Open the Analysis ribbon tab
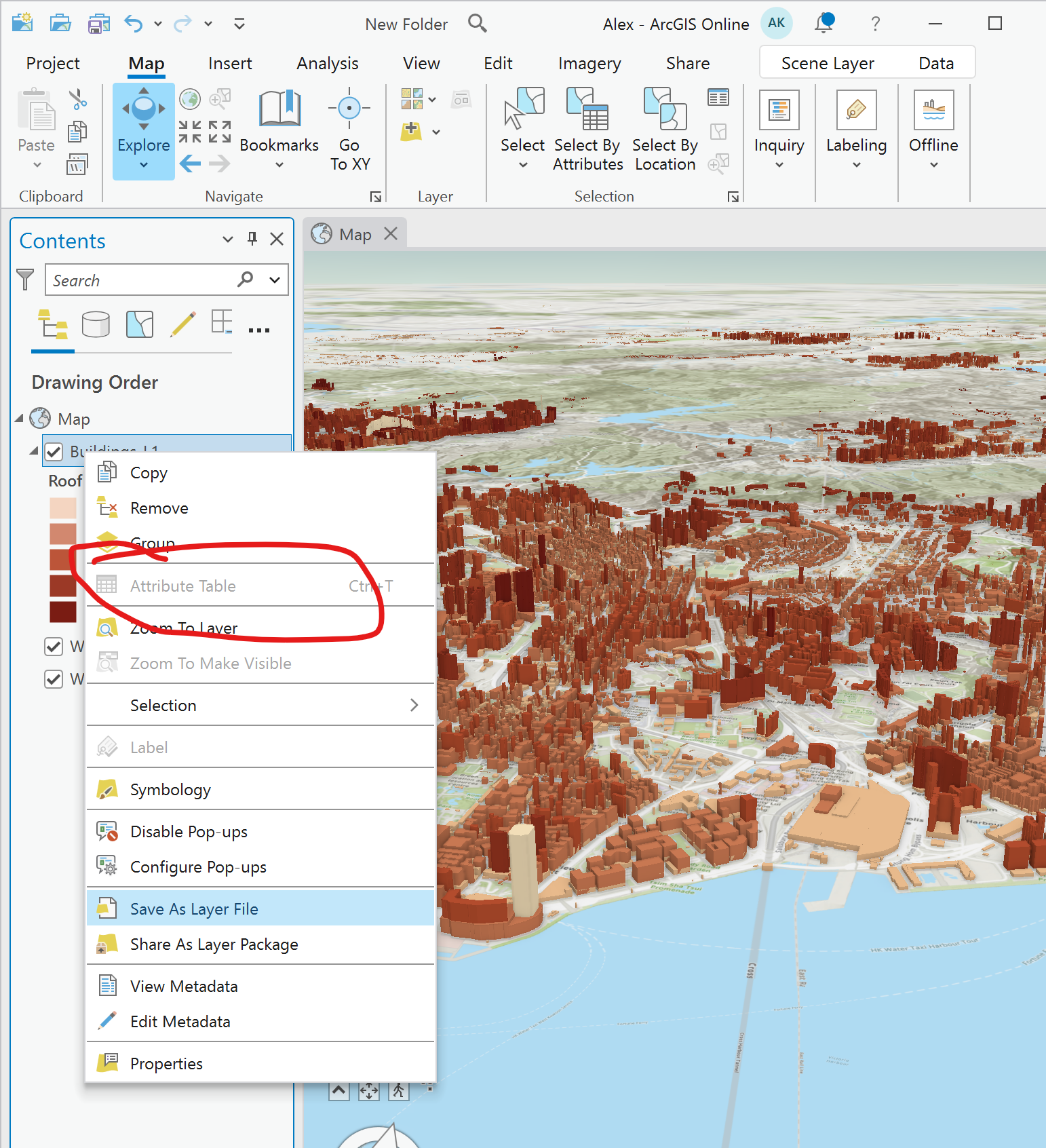Viewport: 1046px width, 1148px height. pos(327,64)
